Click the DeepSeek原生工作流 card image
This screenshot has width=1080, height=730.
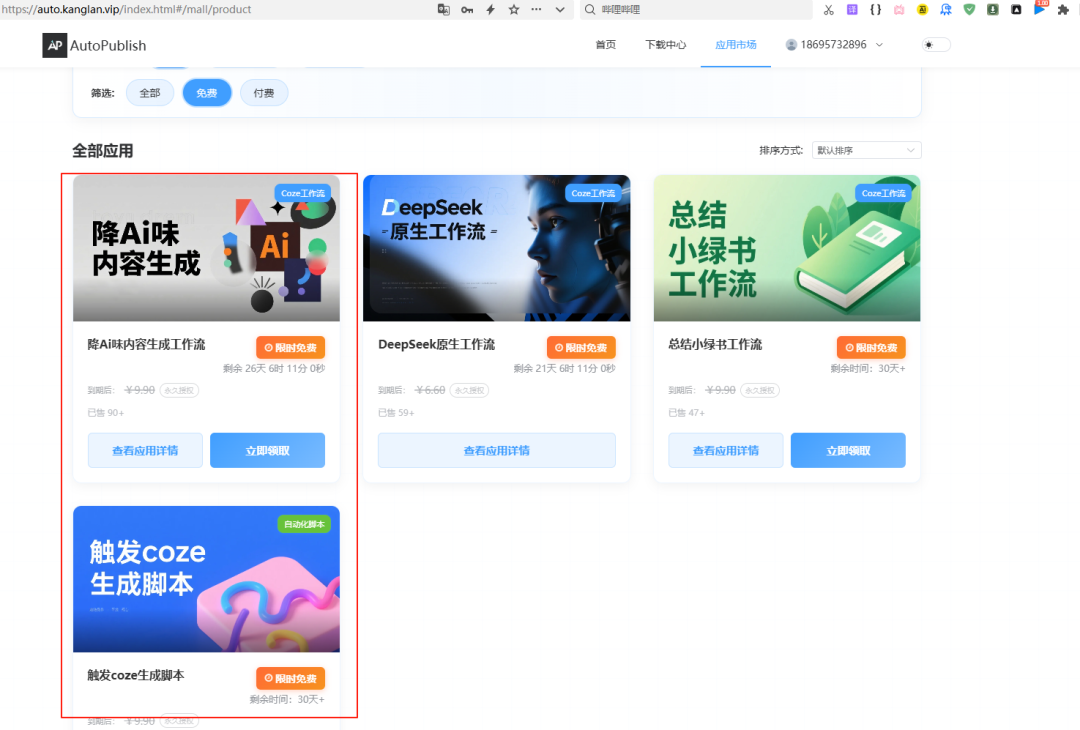pos(497,248)
